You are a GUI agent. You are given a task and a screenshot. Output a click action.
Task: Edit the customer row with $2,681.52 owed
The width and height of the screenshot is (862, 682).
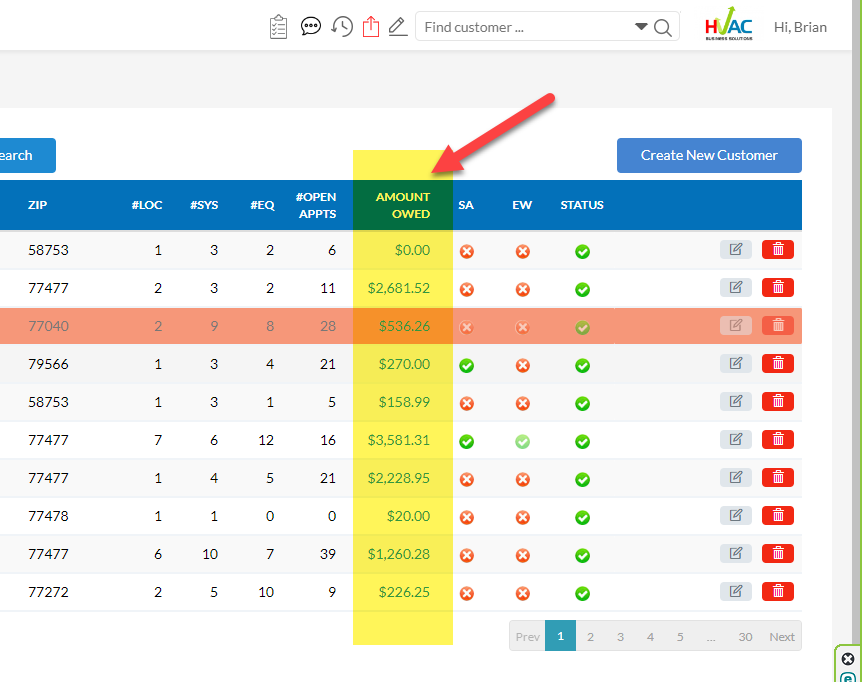735,288
